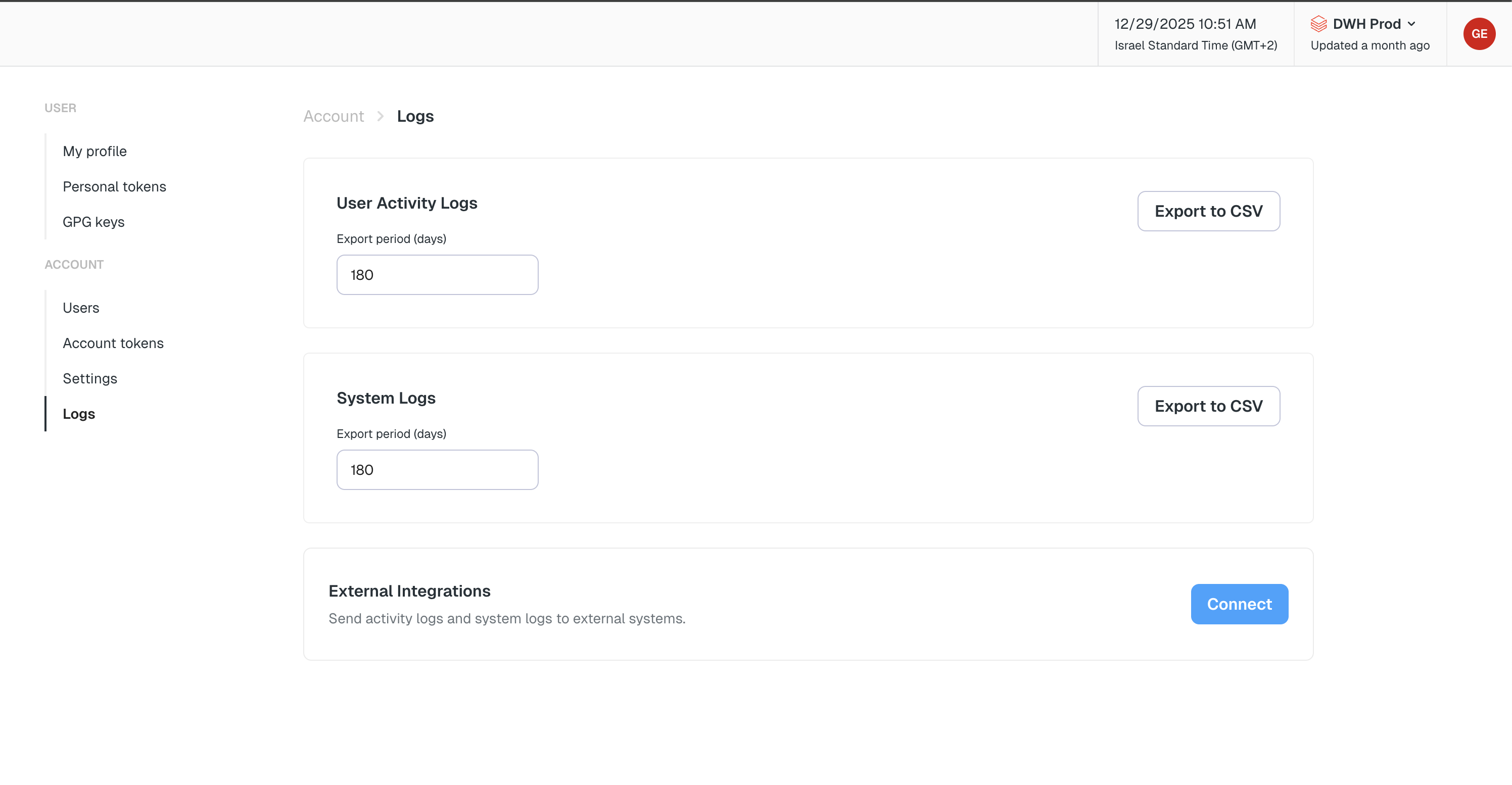Screen dimensions: 1512x785
Task: Select Logs in the sidebar
Action: pos(79,414)
